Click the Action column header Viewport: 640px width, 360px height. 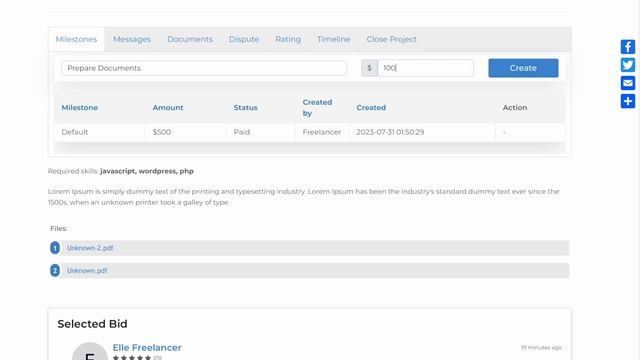pos(515,108)
